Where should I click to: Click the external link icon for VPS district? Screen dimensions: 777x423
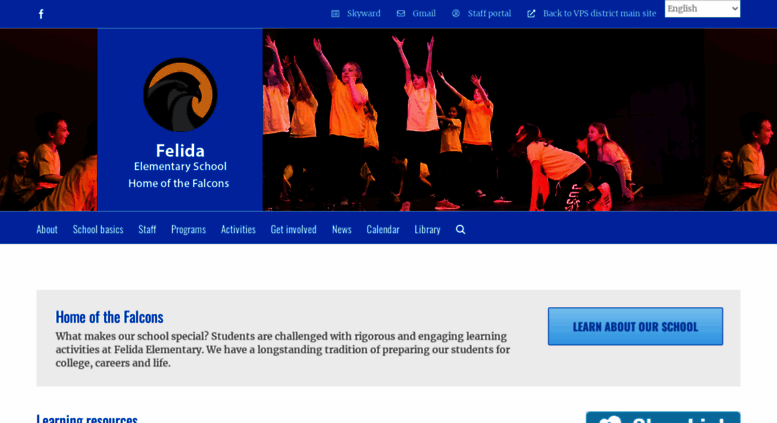click(x=531, y=13)
